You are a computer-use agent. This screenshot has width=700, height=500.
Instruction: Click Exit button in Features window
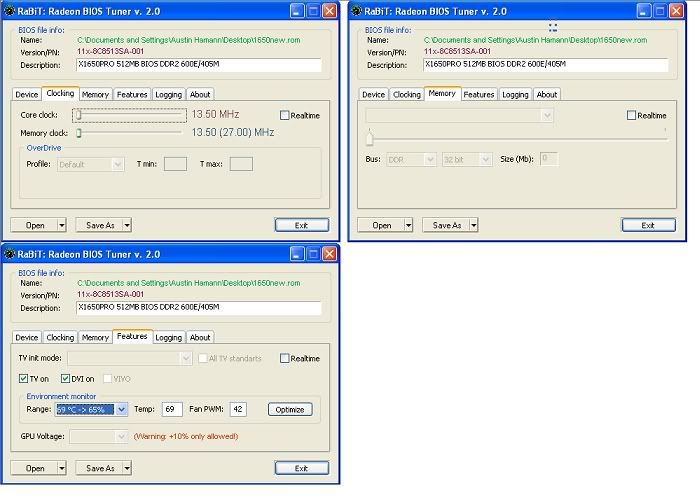[x=302, y=468]
